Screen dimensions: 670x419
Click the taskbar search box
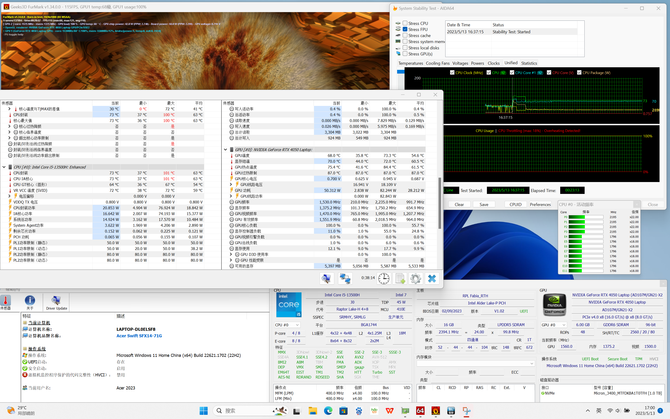pyautogui.click(x=250, y=410)
